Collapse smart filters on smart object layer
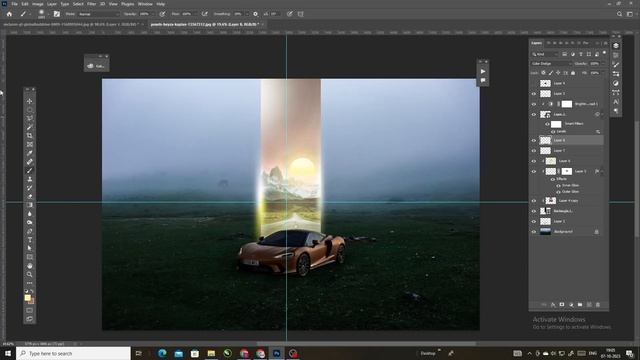This screenshot has height=360, width=640. (x=602, y=115)
